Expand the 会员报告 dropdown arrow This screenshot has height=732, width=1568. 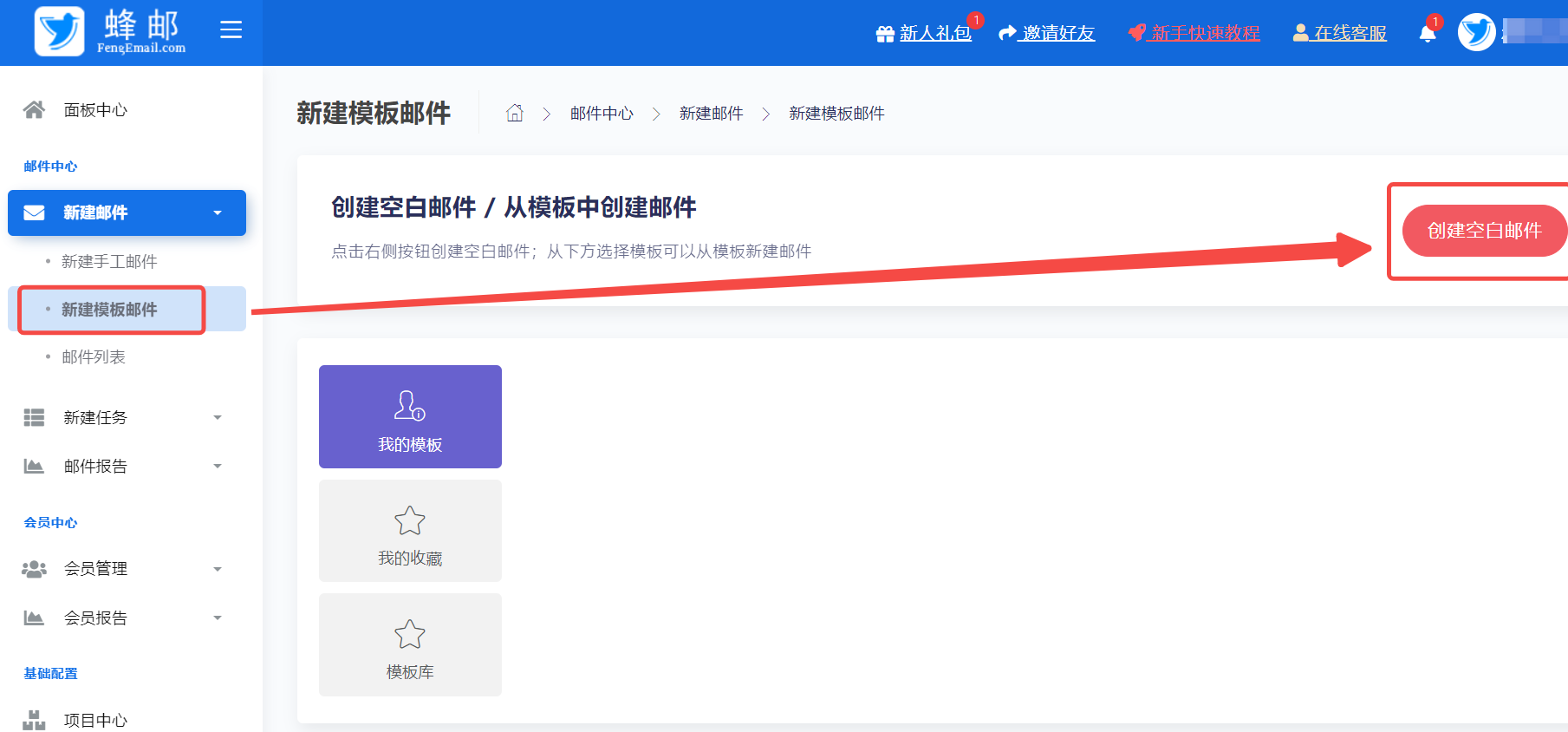click(218, 618)
